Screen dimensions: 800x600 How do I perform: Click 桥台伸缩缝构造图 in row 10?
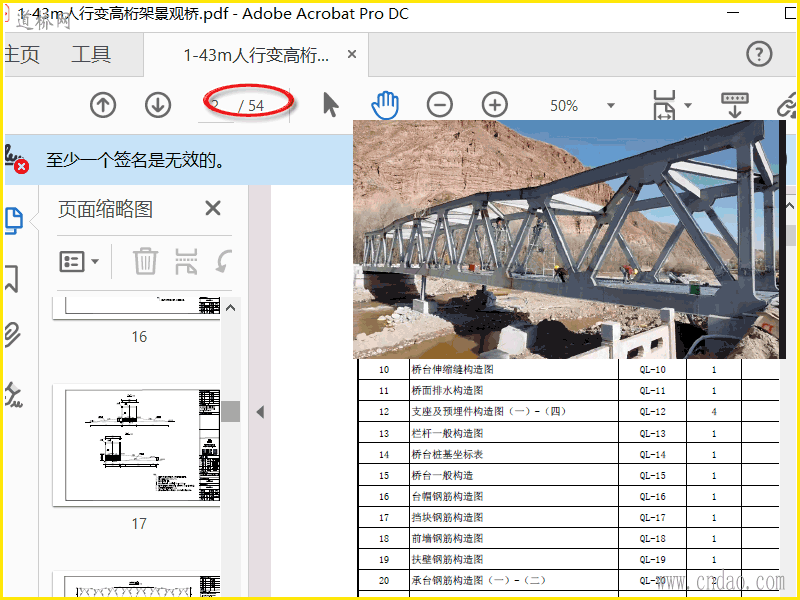[x=453, y=369]
